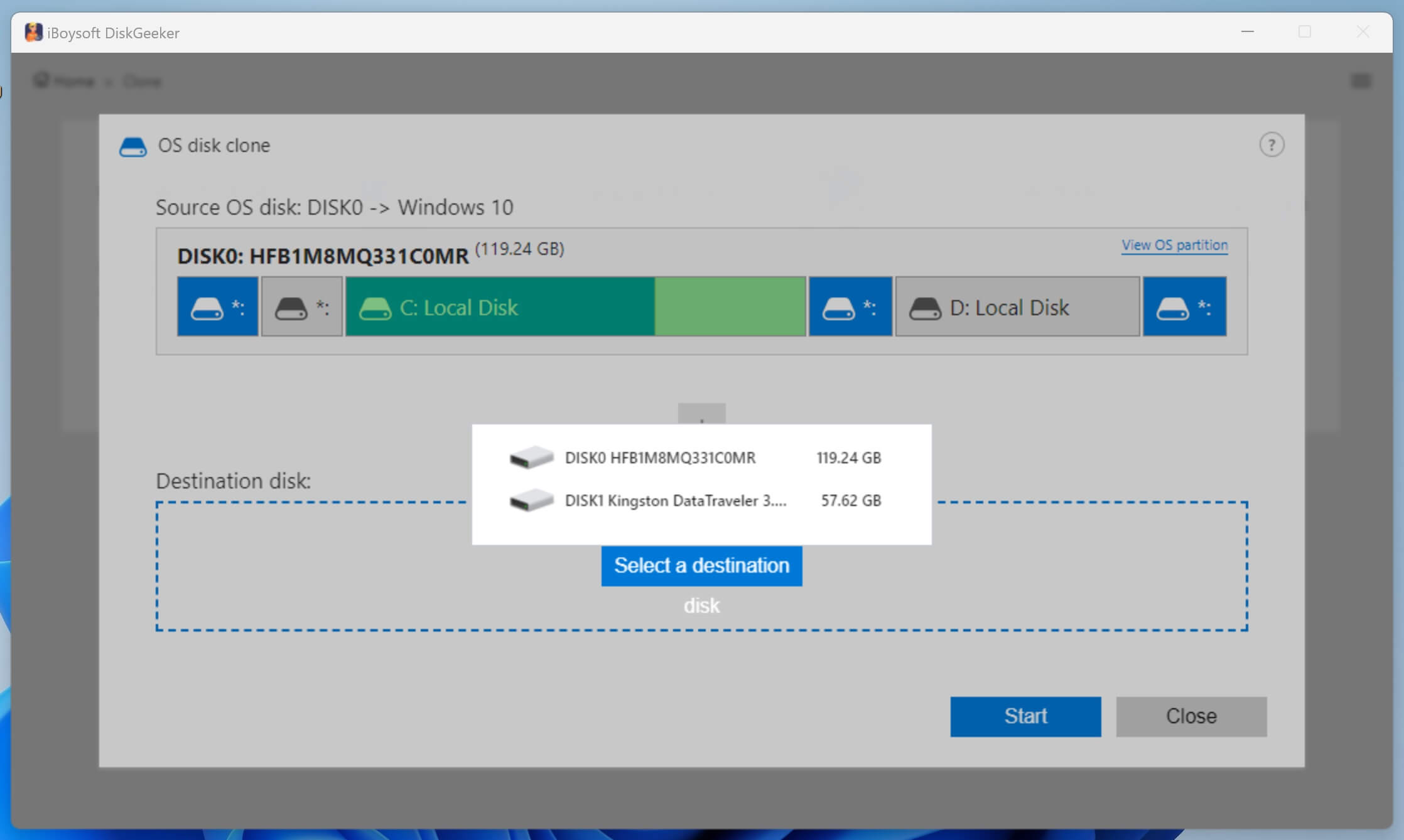Click the Start button
The width and height of the screenshot is (1404, 840).
point(1025,716)
